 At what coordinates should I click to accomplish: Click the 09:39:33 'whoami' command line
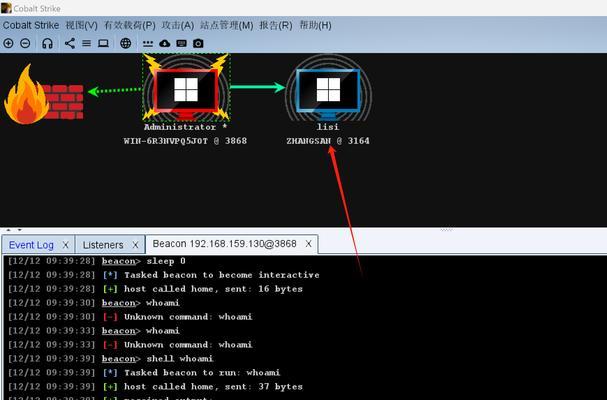pyautogui.click(x=94, y=331)
